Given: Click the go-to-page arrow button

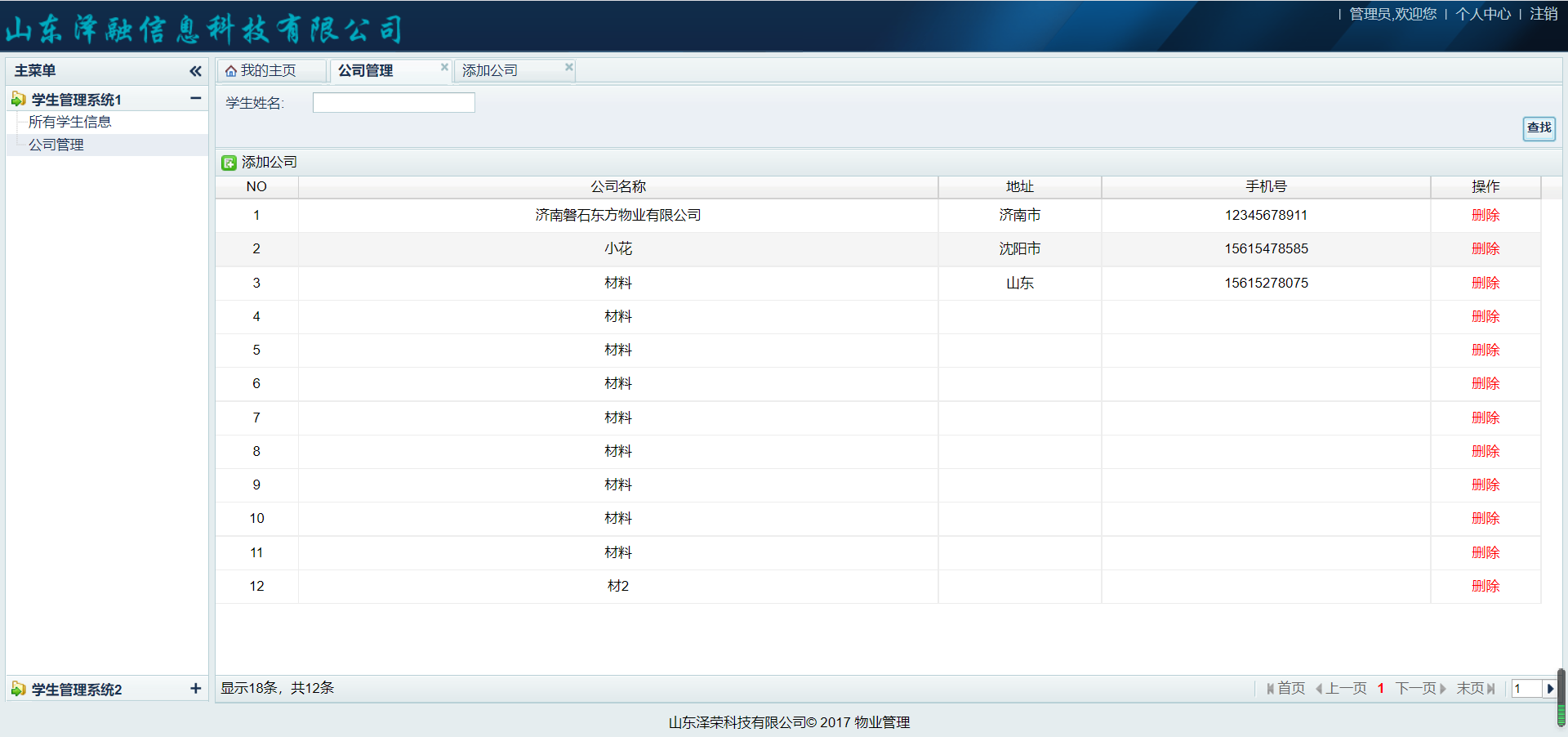Looking at the screenshot, I should (x=1549, y=689).
